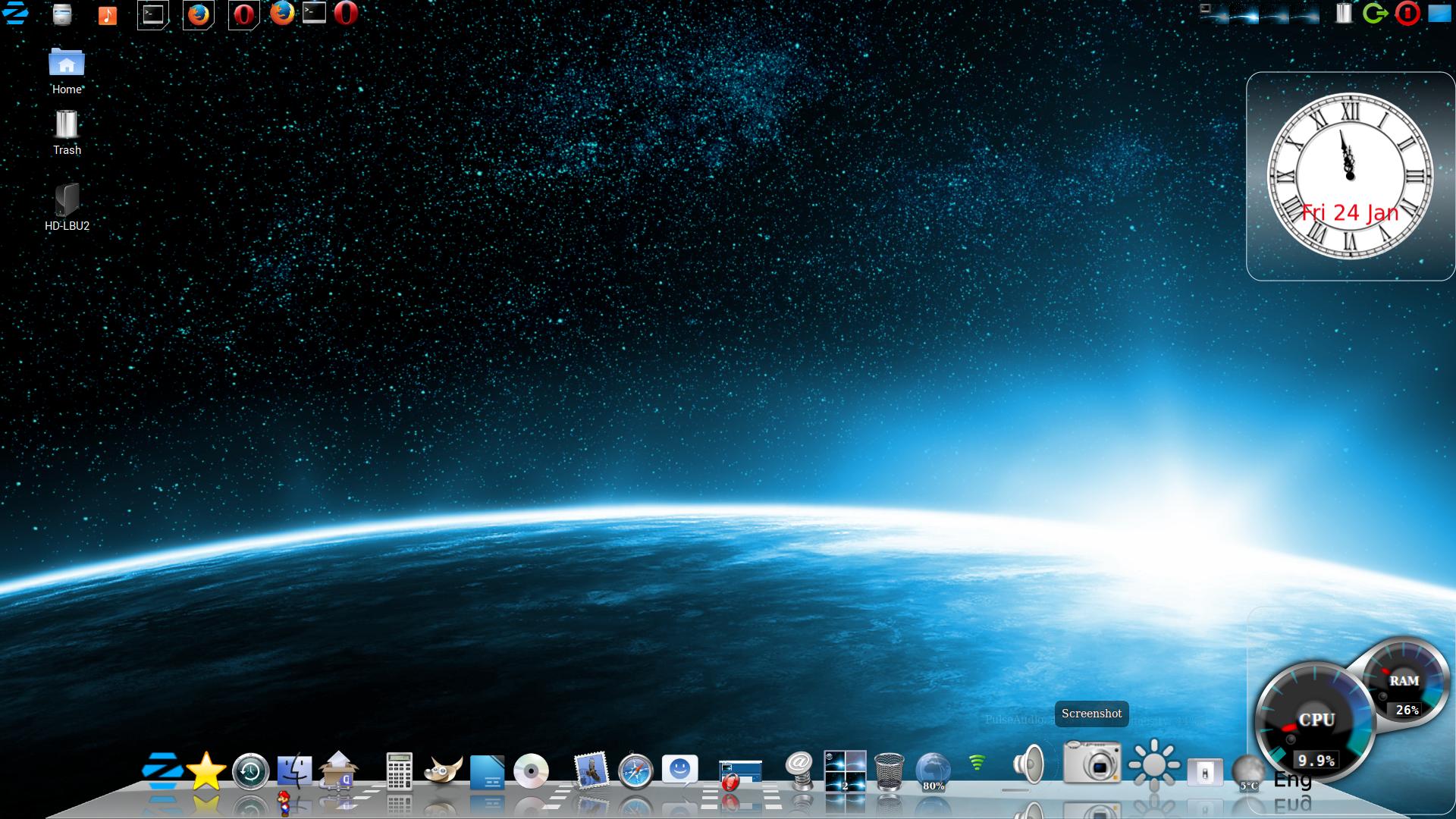Screen dimensions: 1456x819
Task: Open the Screenshot camera icon in dock
Action: point(1091,763)
